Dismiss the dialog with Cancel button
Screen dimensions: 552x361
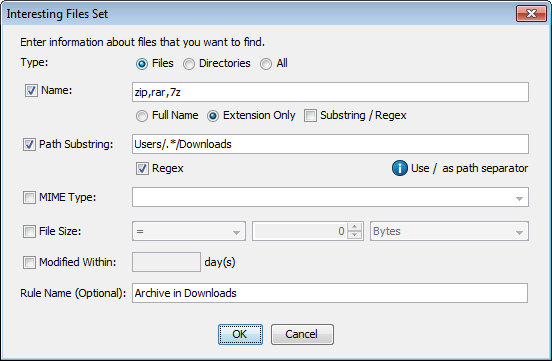pyautogui.click(x=302, y=334)
